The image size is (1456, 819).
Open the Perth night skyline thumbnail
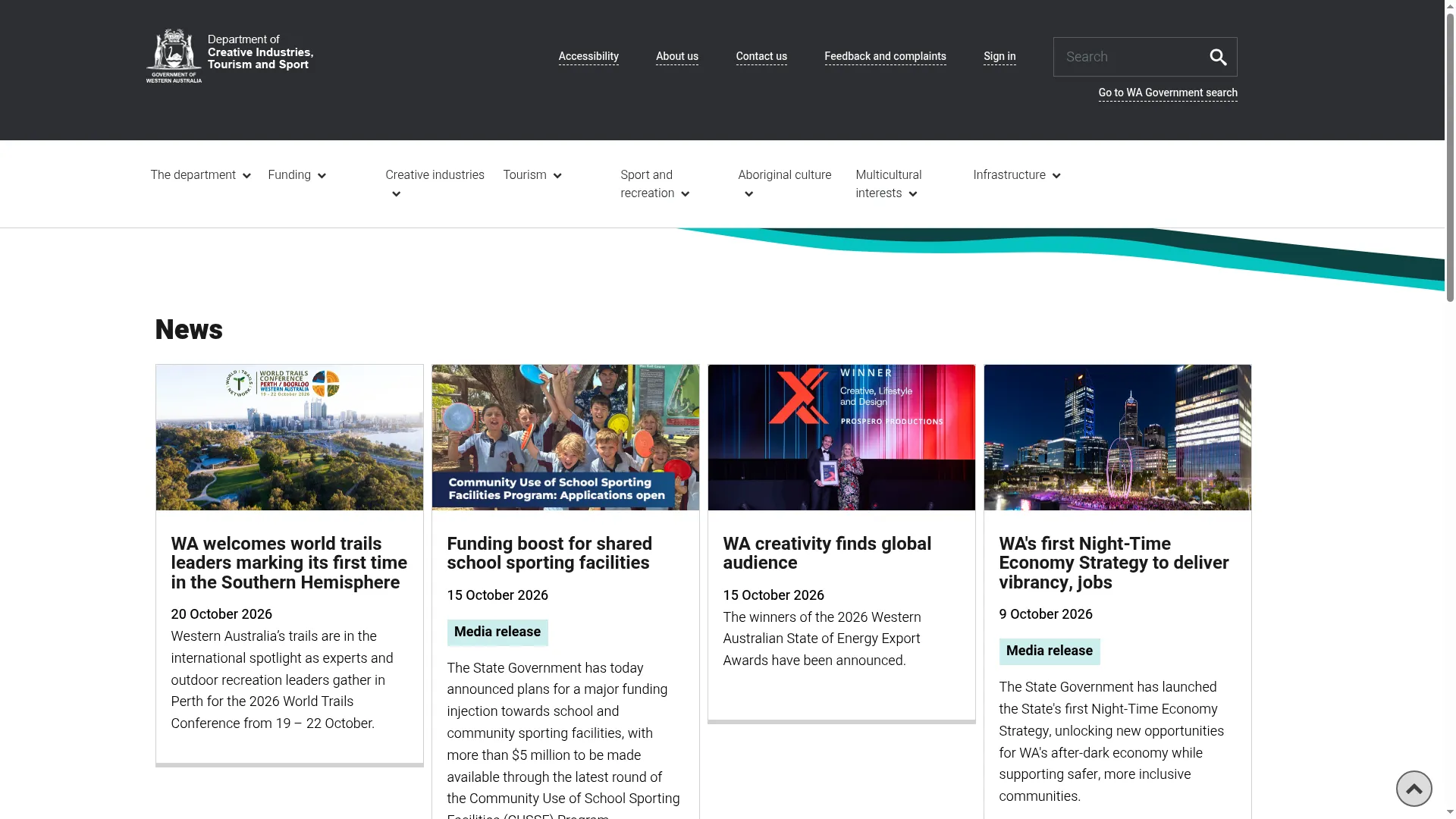coord(1118,438)
